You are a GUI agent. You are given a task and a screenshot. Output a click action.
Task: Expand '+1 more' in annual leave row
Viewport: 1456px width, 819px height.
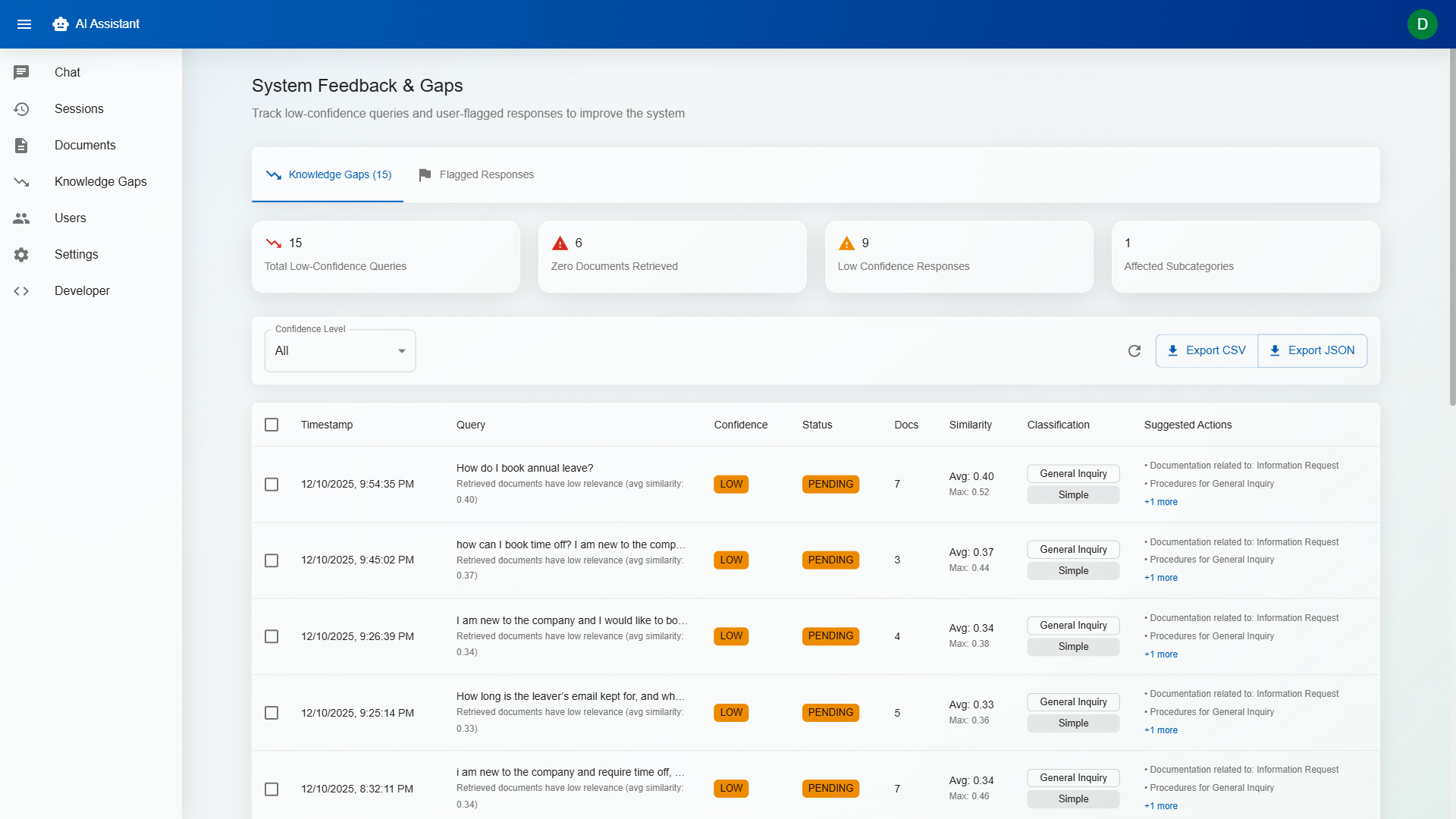[1160, 502]
